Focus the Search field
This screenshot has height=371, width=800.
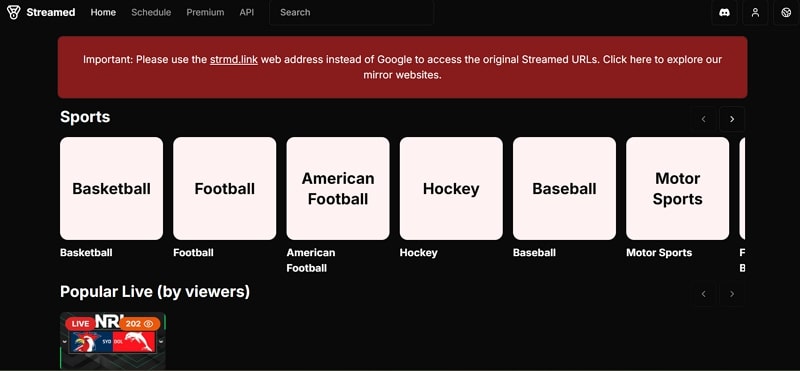(x=352, y=12)
